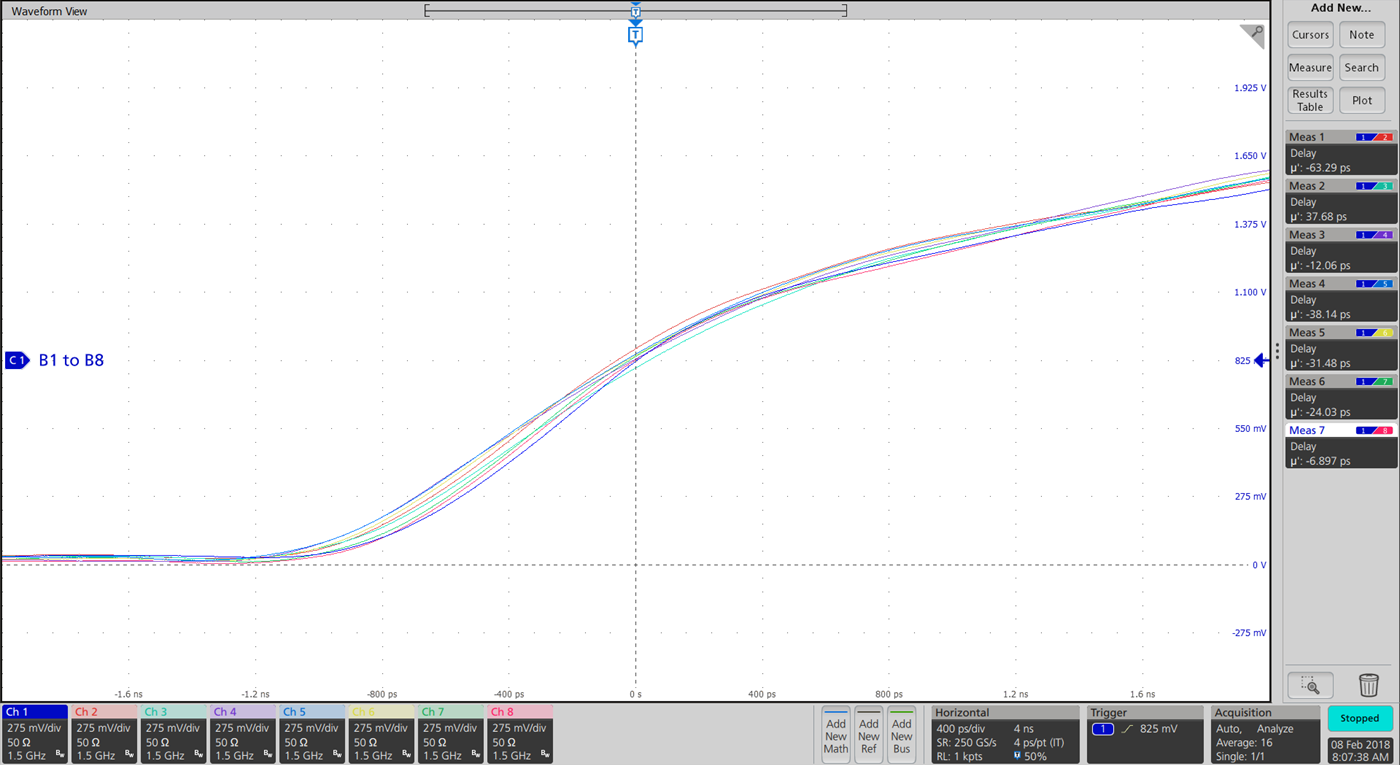Add a Results Table

pyautogui.click(x=1310, y=100)
